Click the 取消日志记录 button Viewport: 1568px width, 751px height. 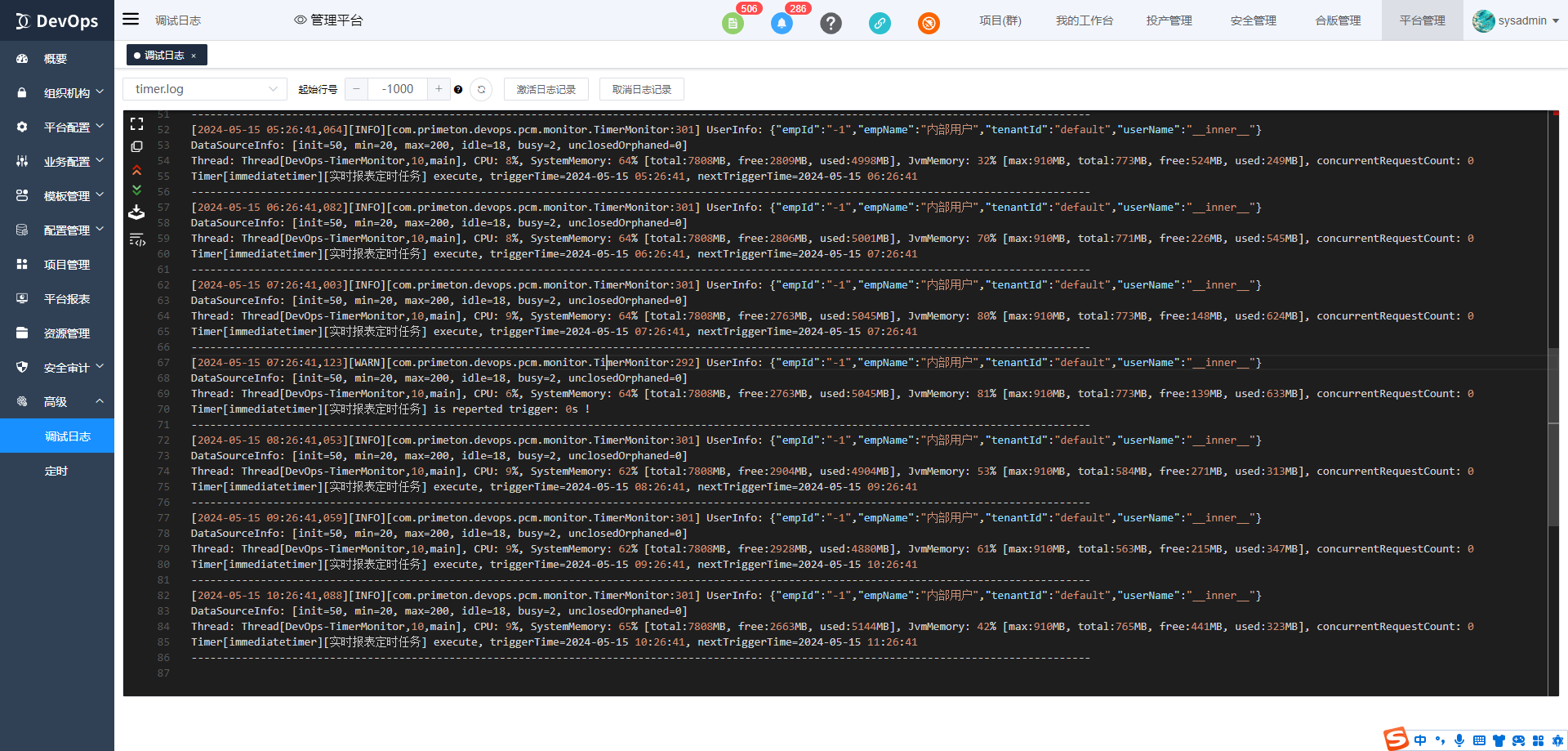pyautogui.click(x=641, y=90)
